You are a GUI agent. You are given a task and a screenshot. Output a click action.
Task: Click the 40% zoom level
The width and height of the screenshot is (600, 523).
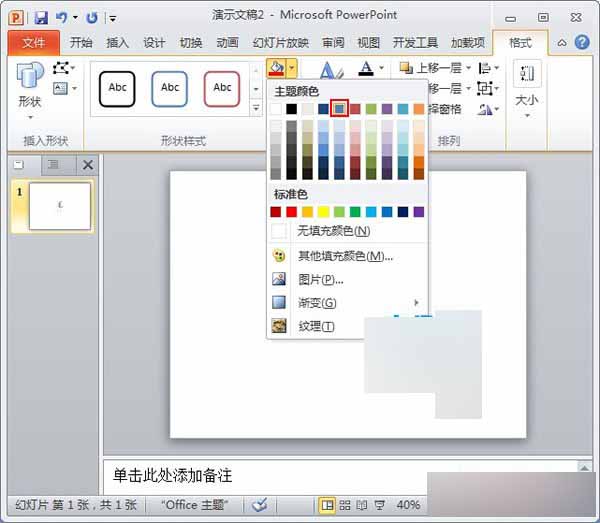coord(408,505)
